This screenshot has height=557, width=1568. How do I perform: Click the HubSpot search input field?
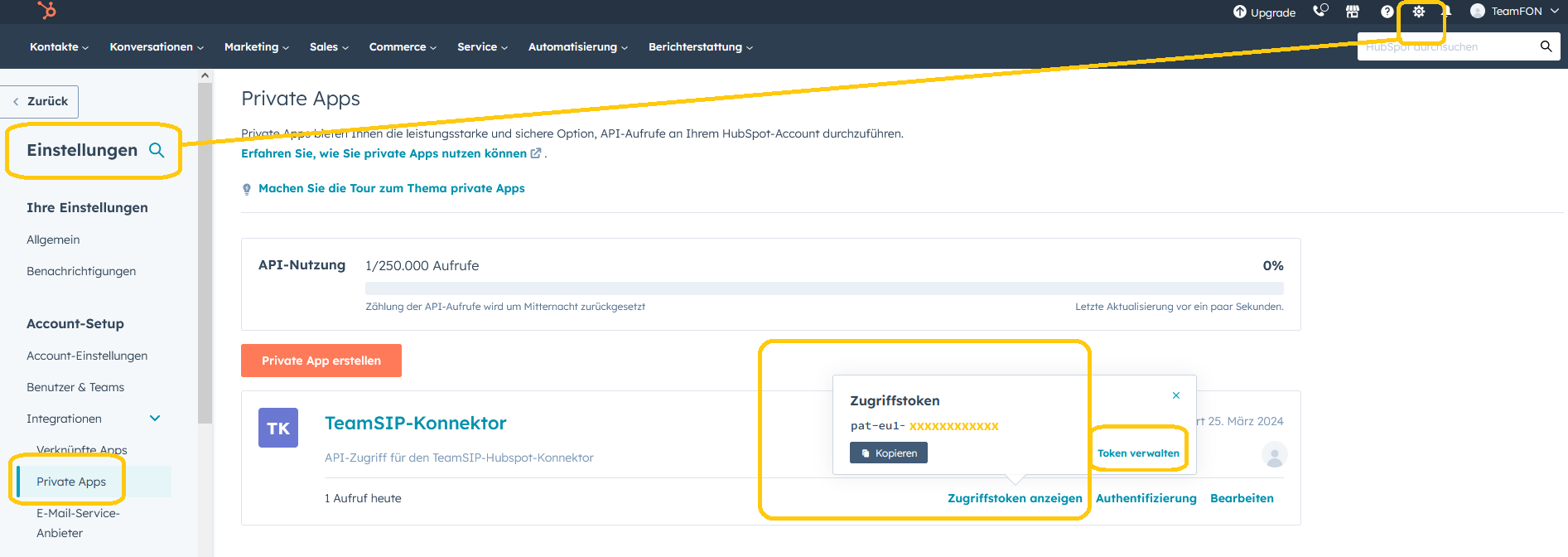pyautogui.click(x=1447, y=46)
